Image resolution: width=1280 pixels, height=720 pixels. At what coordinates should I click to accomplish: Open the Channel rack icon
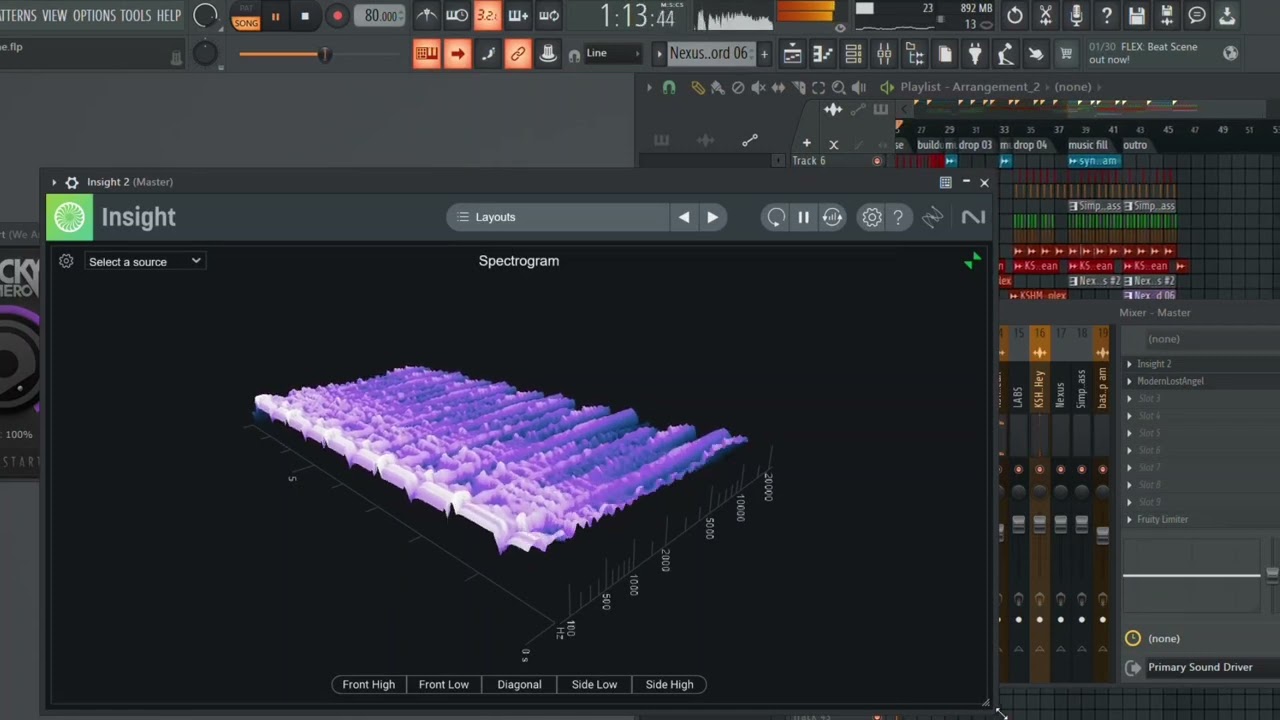click(x=853, y=54)
